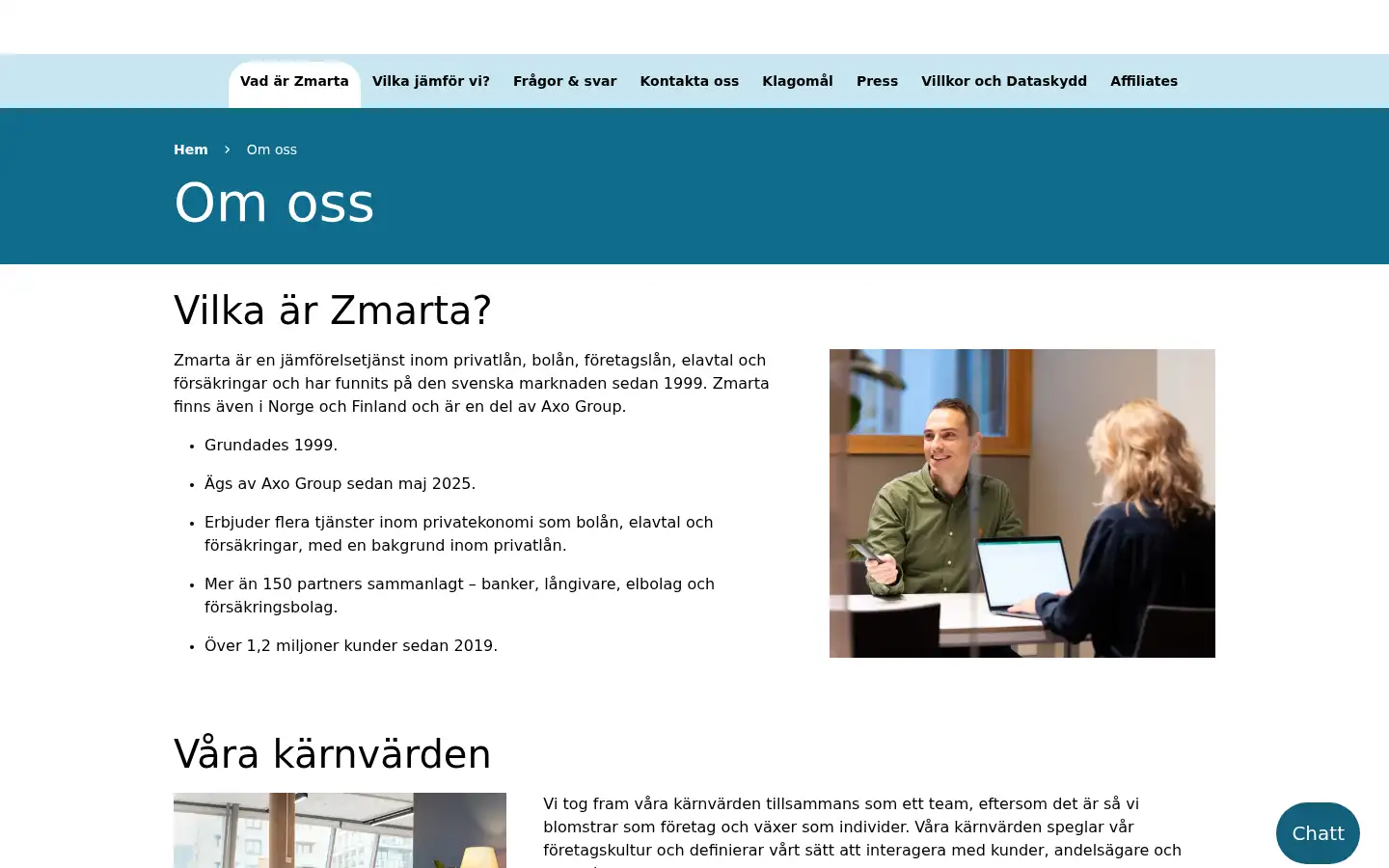Image resolution: width=1389 pixels, height=868 pixels.
Task: Open the Klagomål menu item
Action: coord(798,81)
